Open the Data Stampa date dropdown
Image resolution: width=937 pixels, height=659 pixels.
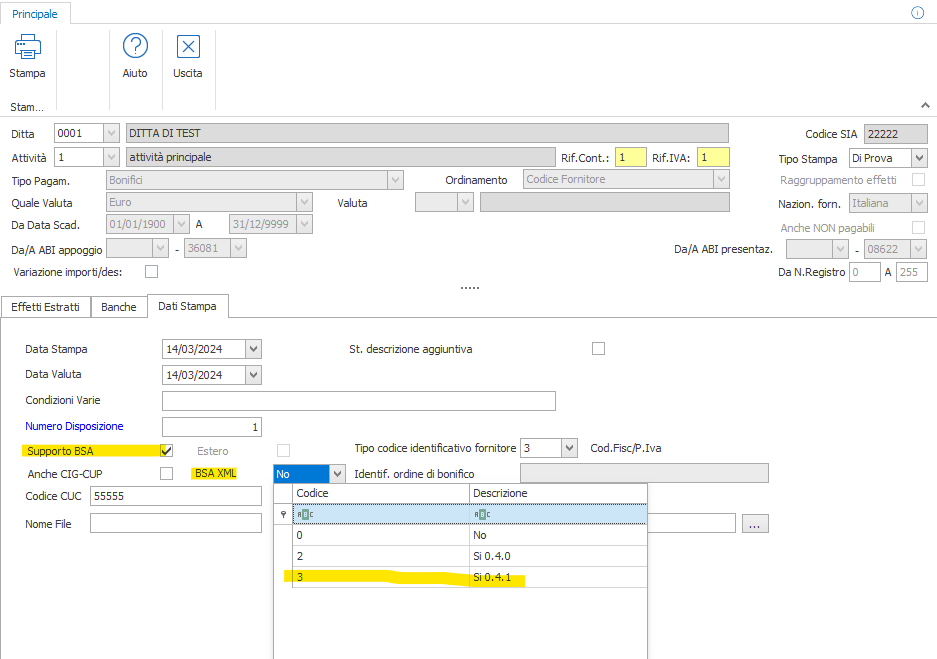tap(253, 349)
